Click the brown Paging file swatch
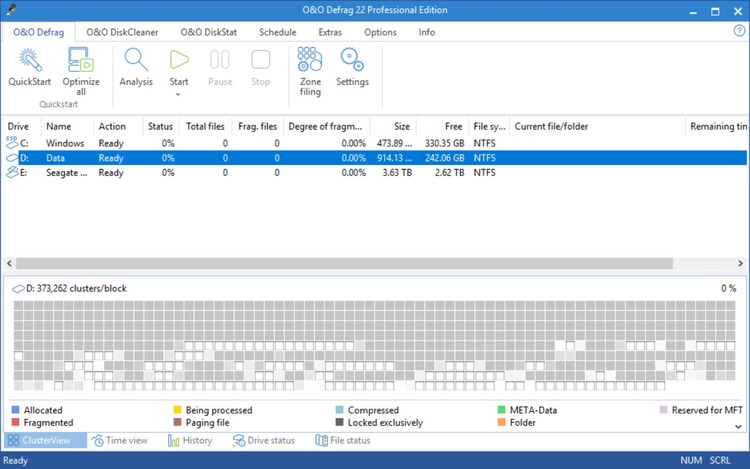This screenshot has height=469, width=750. (x=177, y=422)
